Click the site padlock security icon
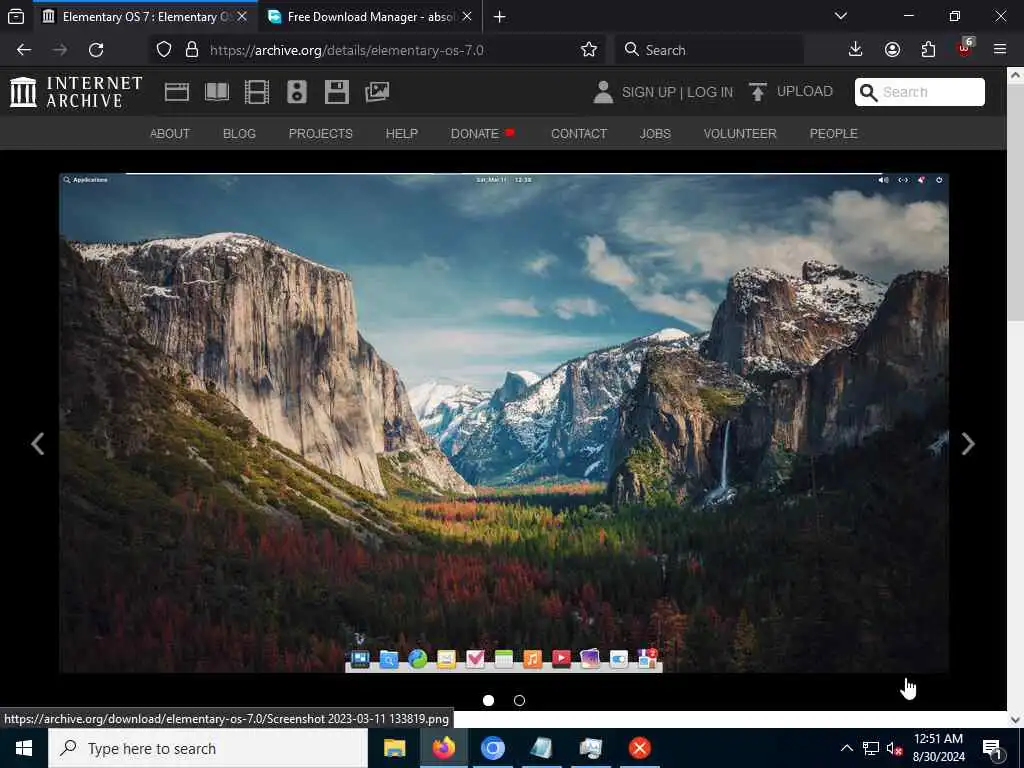1024x768 pixels. pyautogui.click(x=191, y=50)
